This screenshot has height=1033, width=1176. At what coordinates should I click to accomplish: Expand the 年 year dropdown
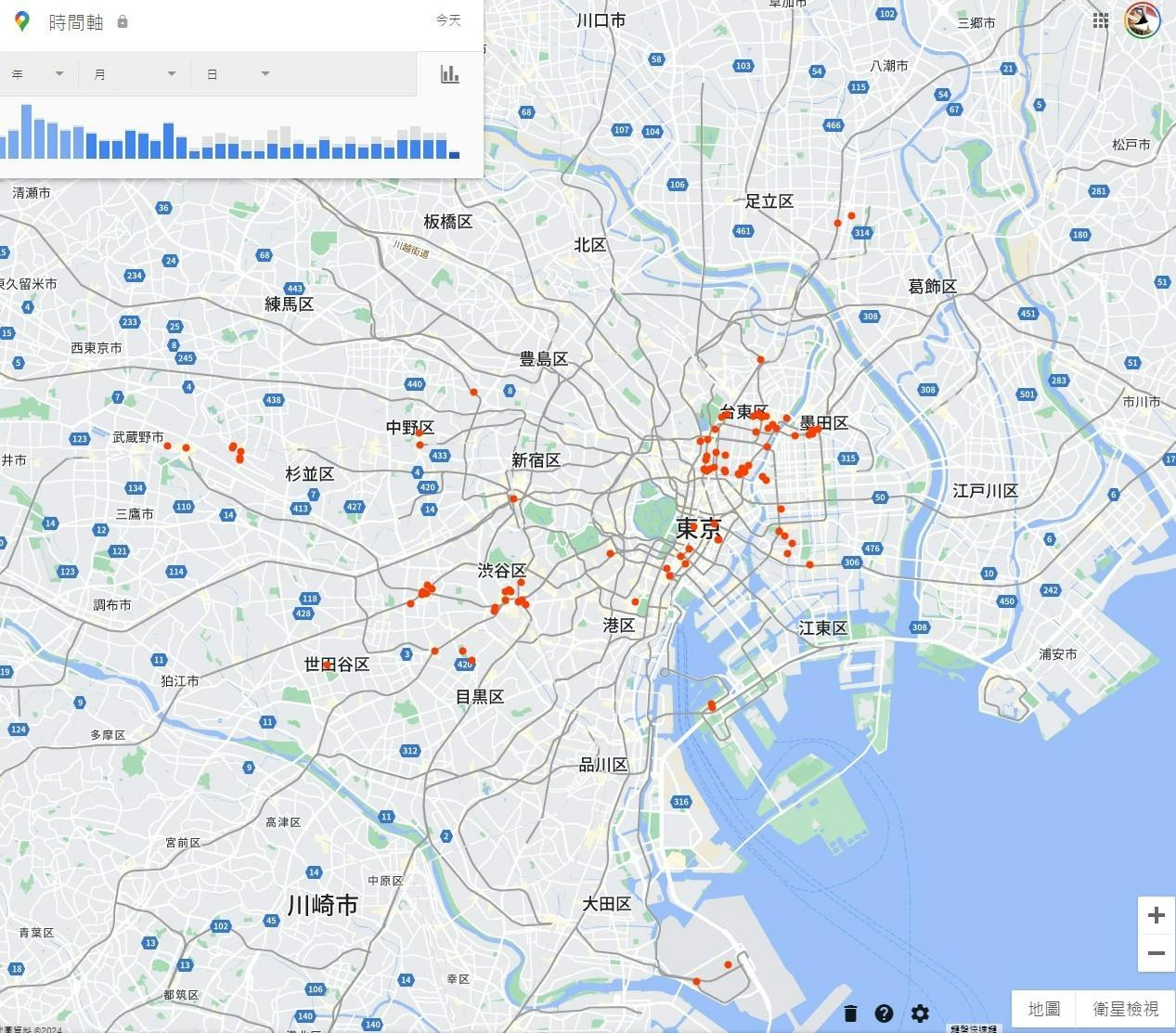point(37,74)
